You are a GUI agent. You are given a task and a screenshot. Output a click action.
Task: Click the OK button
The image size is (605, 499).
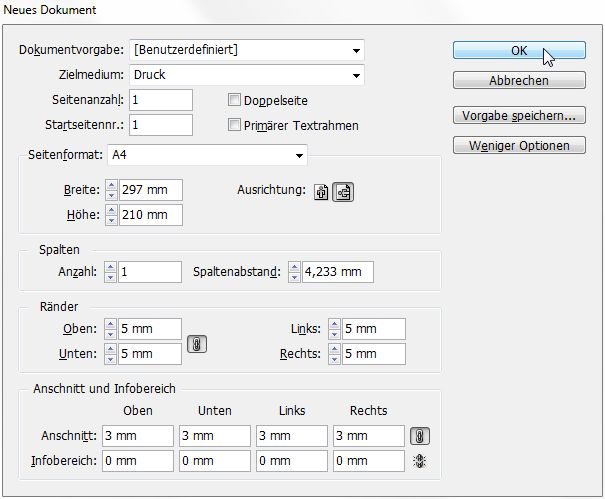point(519,51)
